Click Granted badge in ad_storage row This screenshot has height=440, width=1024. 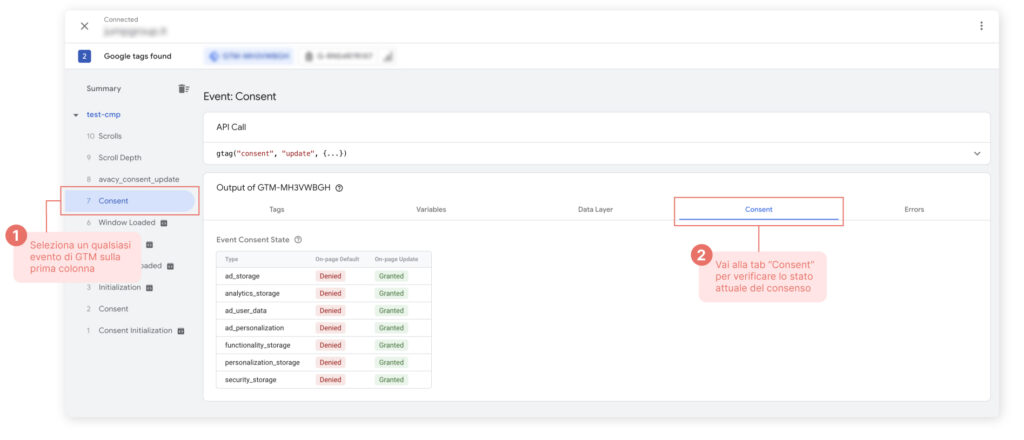391,276
